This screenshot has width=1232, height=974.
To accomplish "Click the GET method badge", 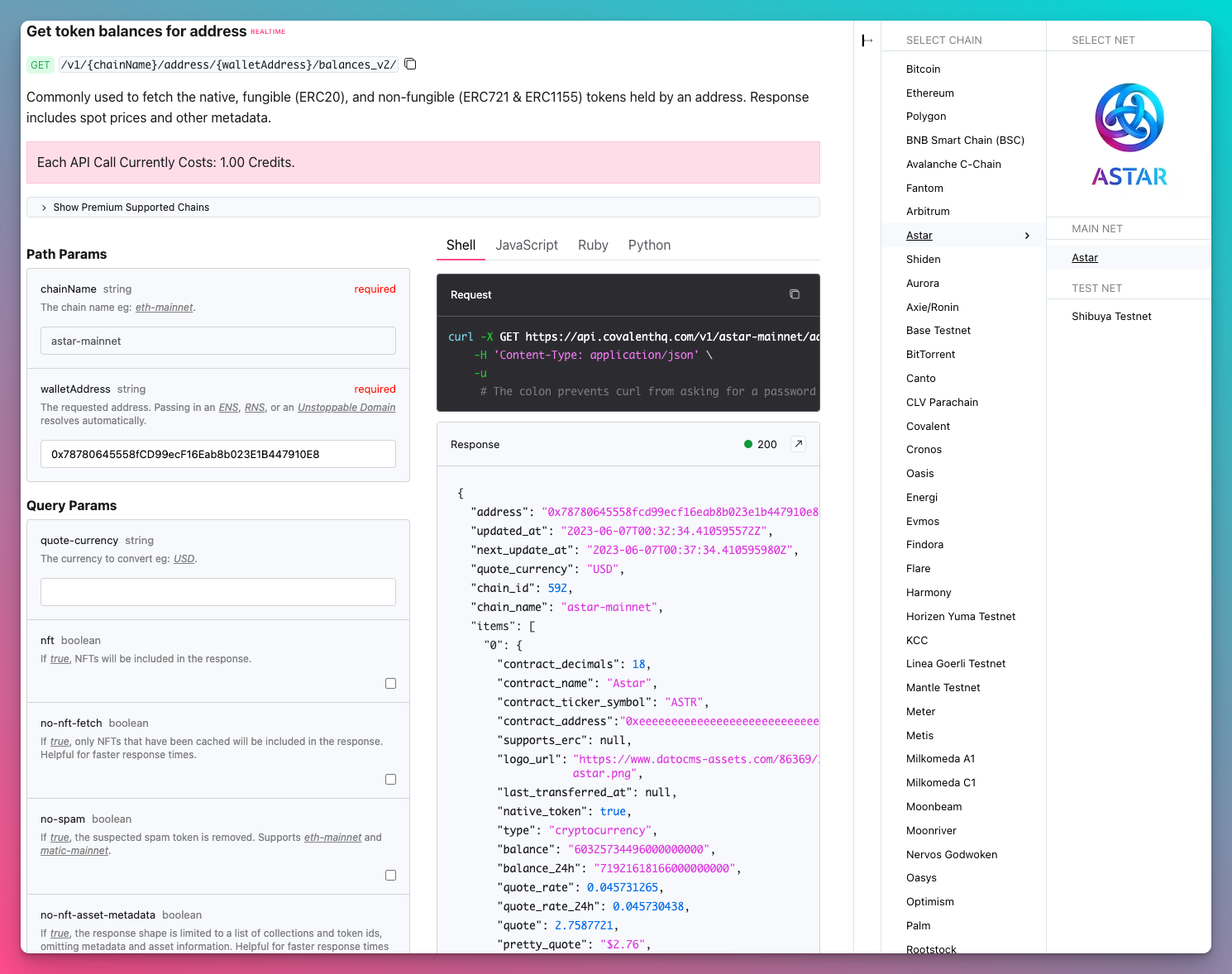I will pos(41,64).
